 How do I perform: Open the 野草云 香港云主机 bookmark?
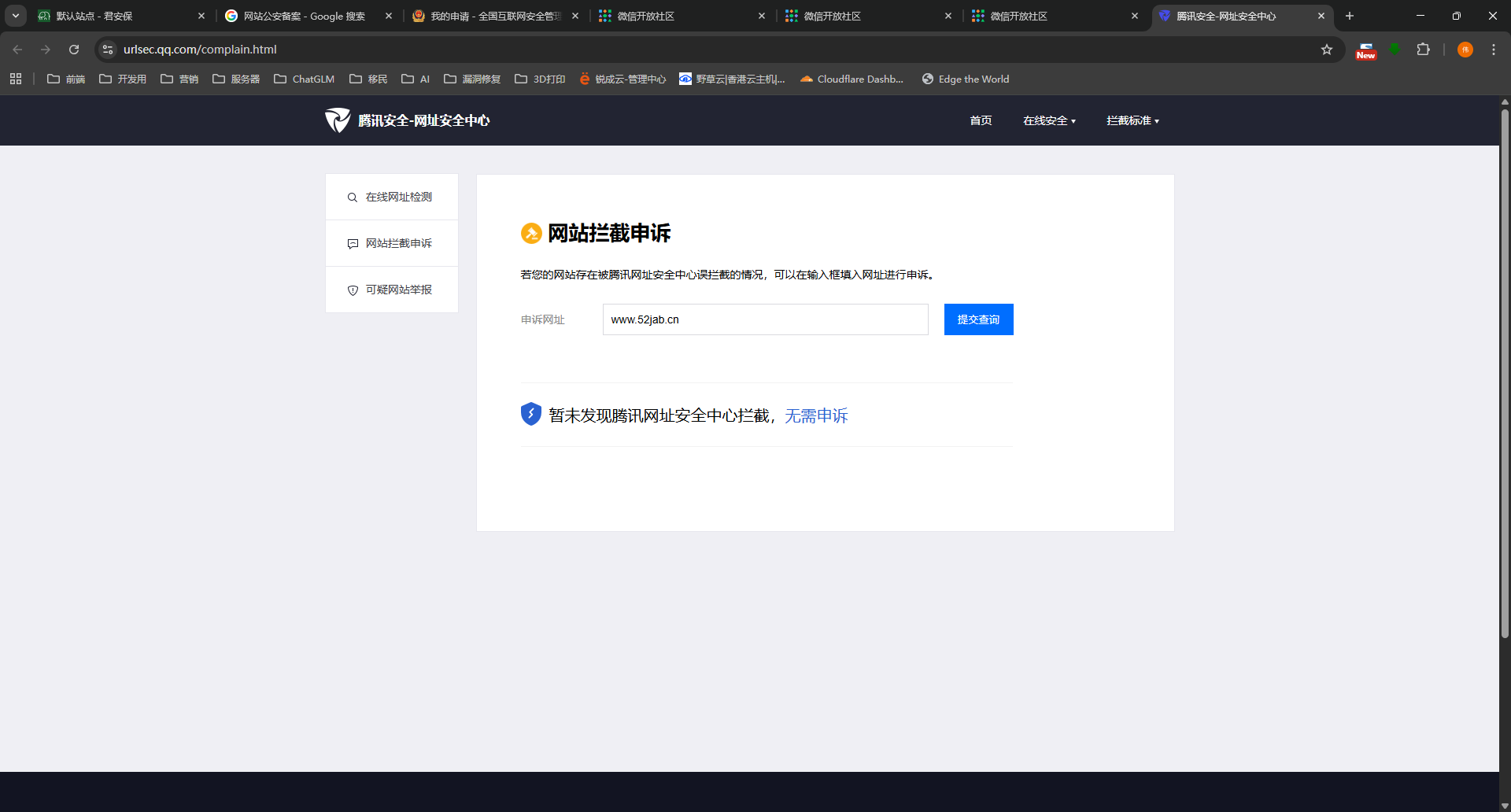tap(732, 79)
